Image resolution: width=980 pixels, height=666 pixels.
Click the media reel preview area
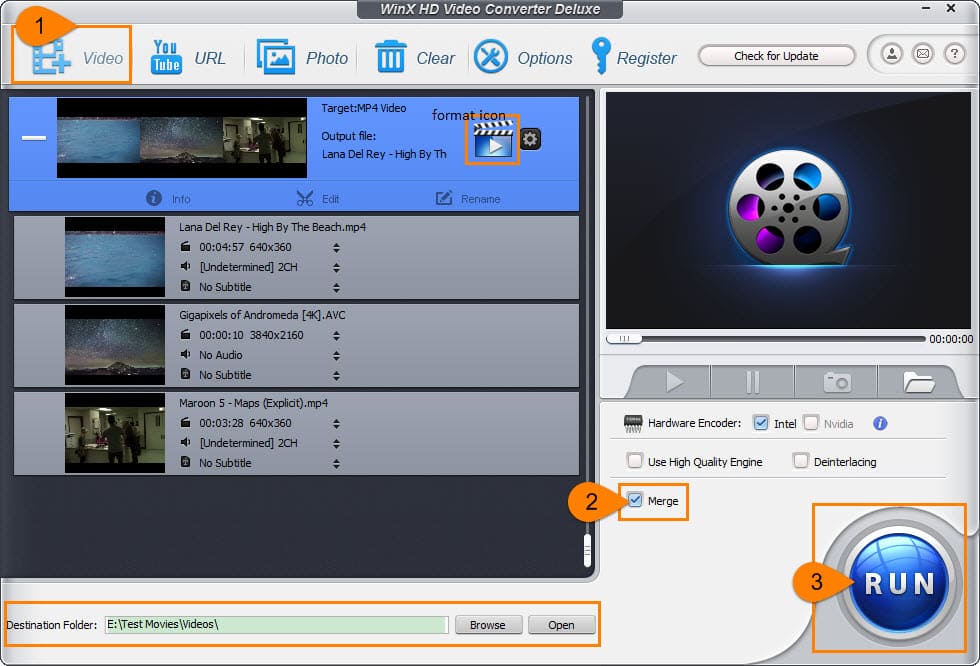pos(788,211)
